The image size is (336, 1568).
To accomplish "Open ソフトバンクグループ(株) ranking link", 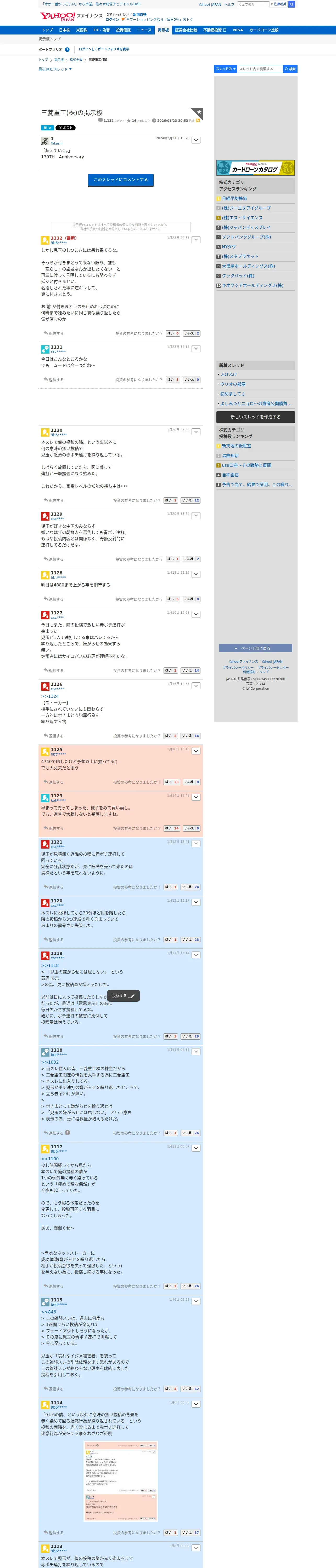I will coord(246,237).
